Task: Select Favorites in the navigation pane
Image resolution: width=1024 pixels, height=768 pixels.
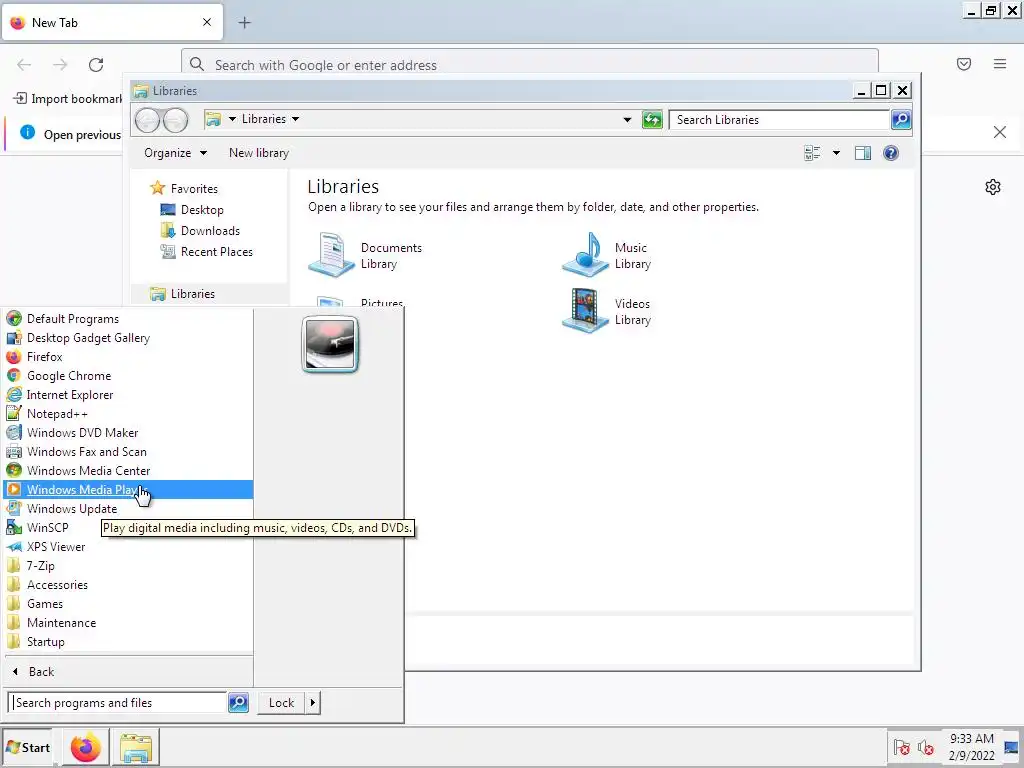Action: pyautogui.click(x=193, y=188)
